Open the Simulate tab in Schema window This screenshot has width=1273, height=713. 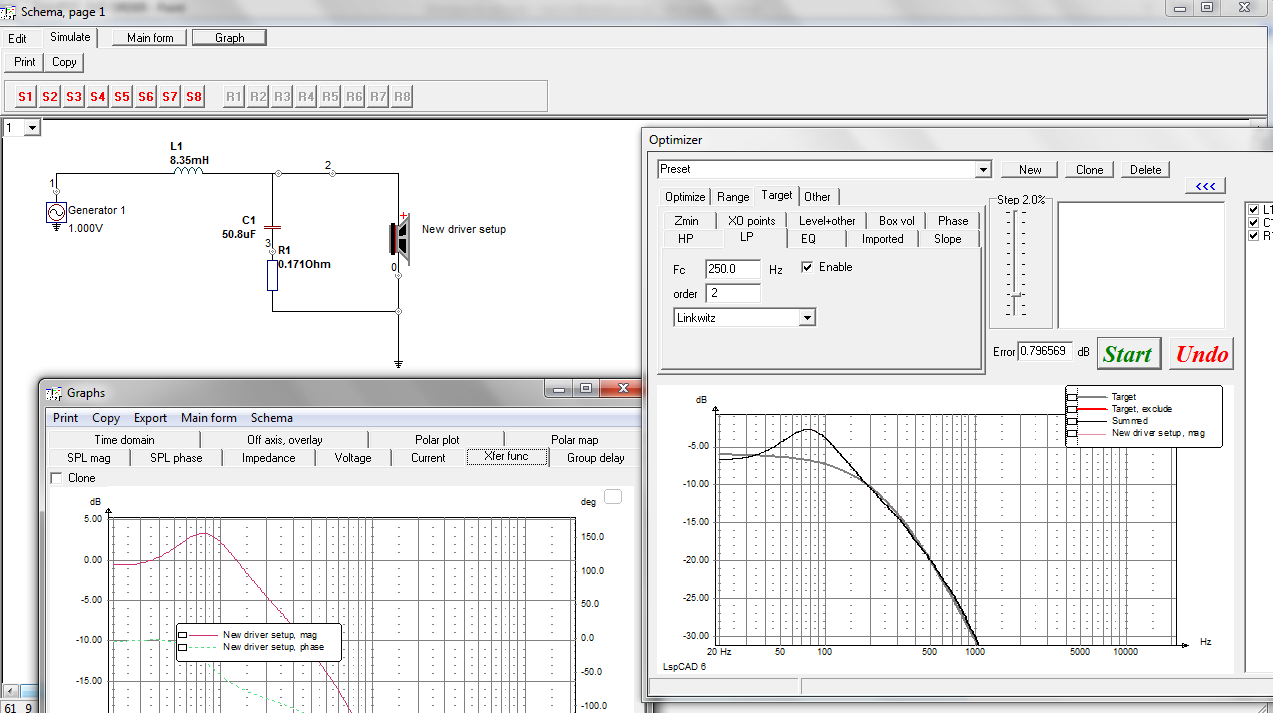click(x=70, y=37)
